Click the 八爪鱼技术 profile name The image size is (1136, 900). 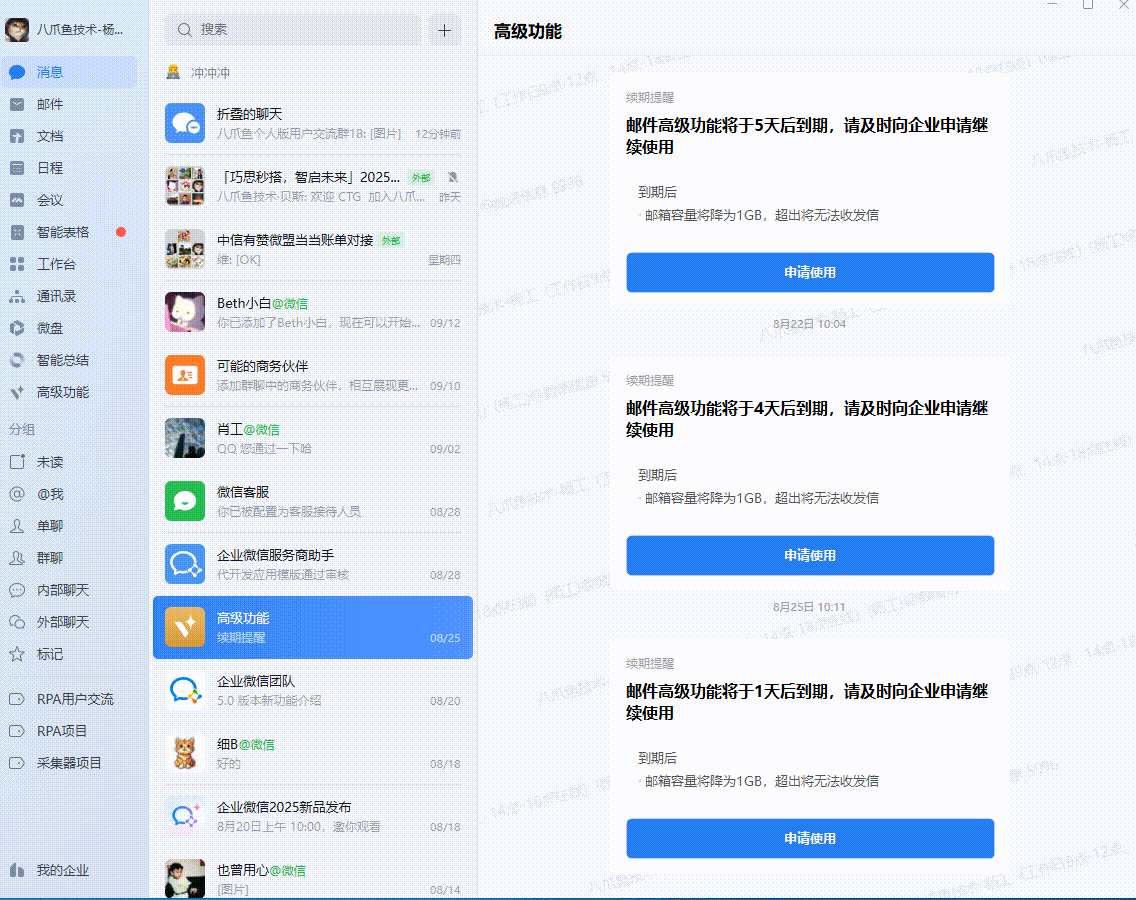[80, 30]
